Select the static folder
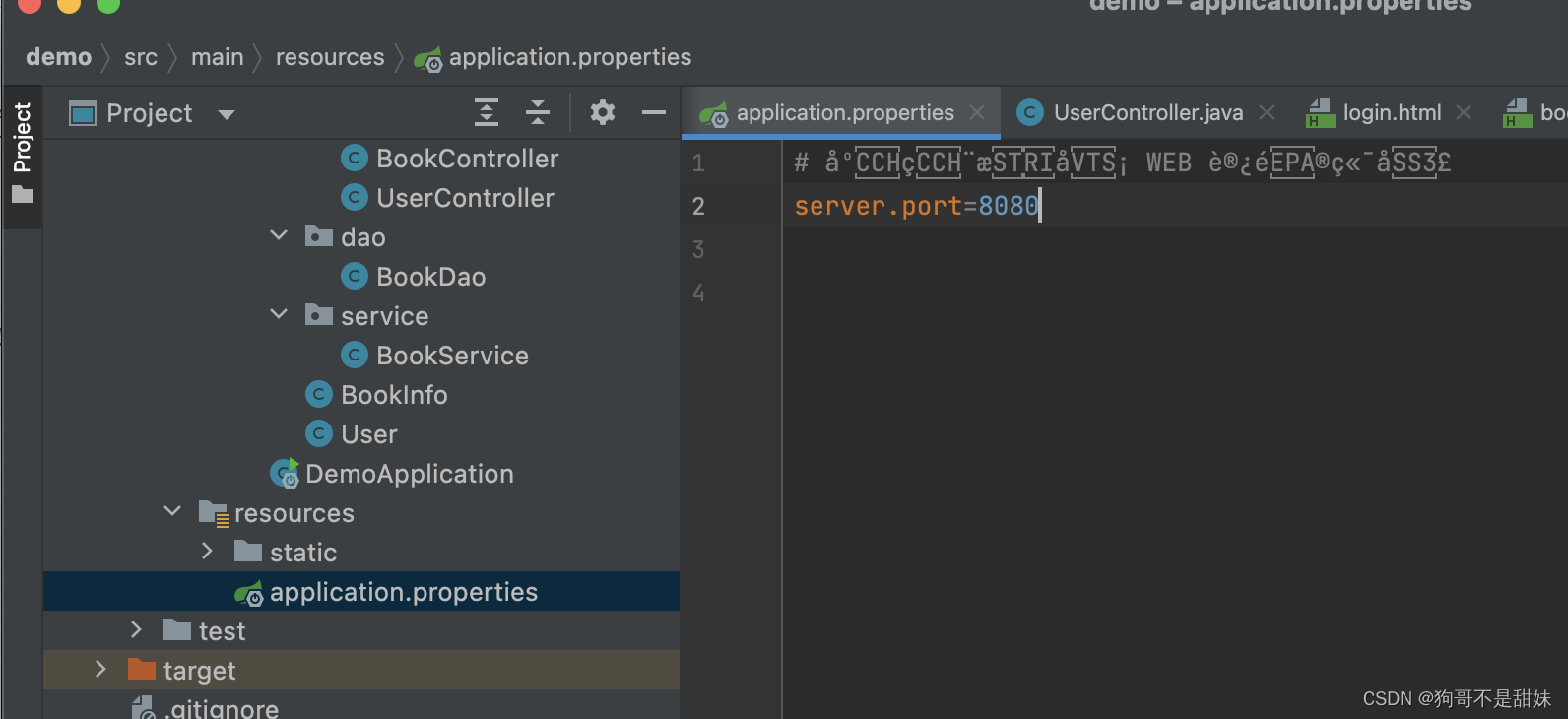This screenshot has width=1568, height=719. pyautogui.click(x=303, y=553)
